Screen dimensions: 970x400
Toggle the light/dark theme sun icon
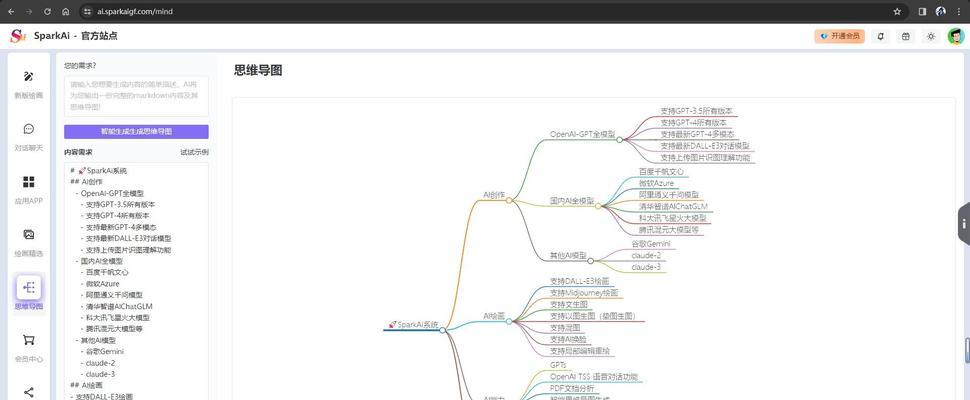931,36
